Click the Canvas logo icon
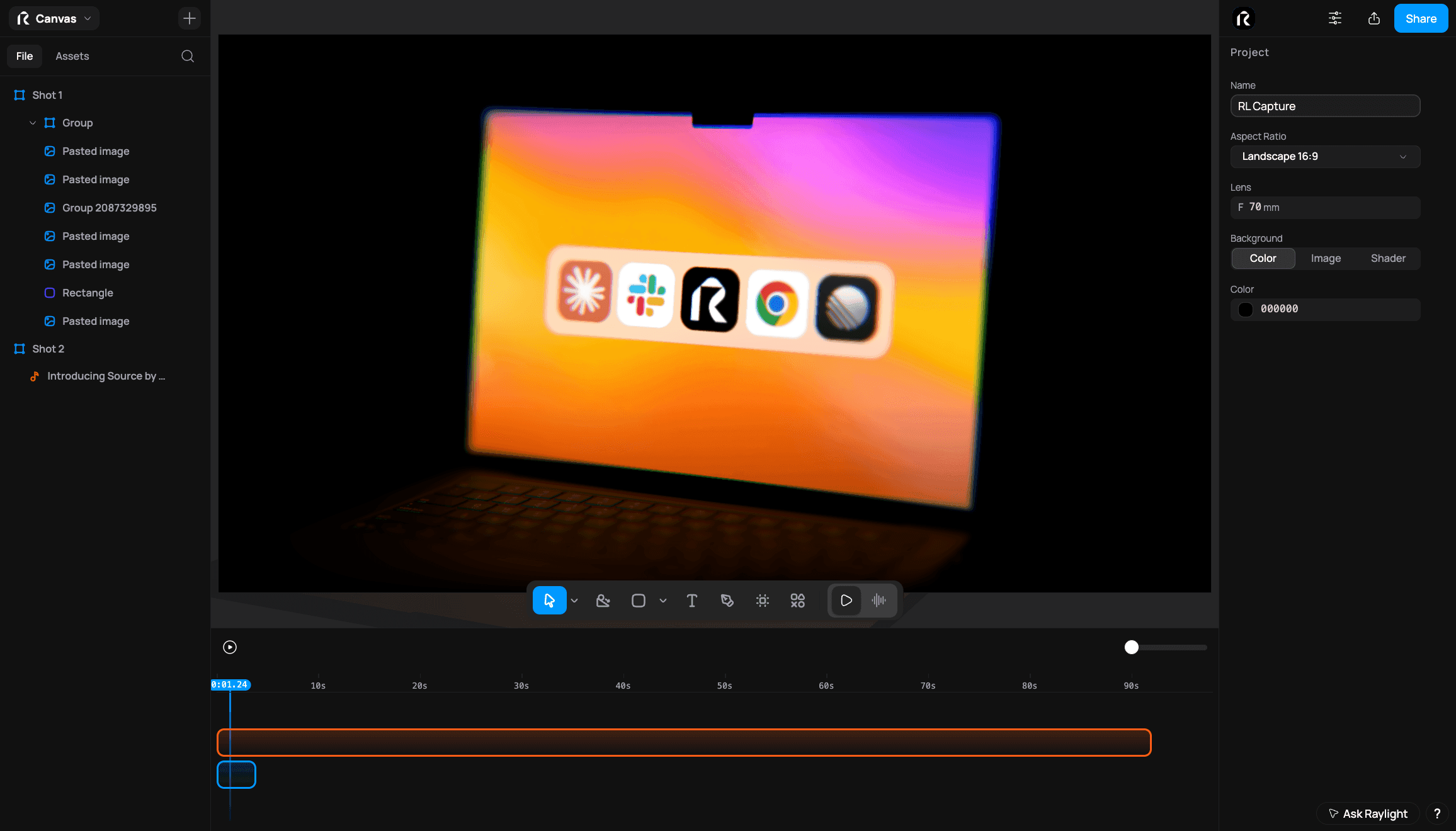The height and width of the screenshot is (831, 1456). pos(23,19)
